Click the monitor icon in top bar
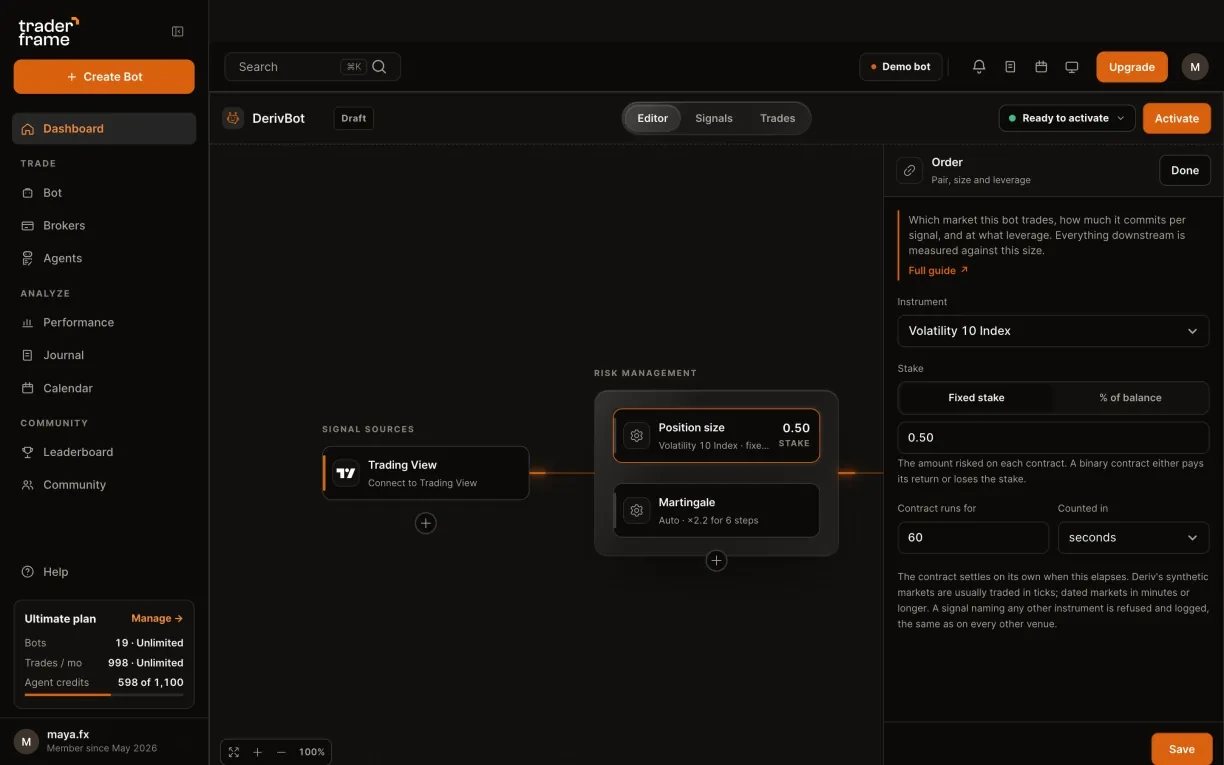This screenshot has width=1224, height=765. coord(1072,67)
